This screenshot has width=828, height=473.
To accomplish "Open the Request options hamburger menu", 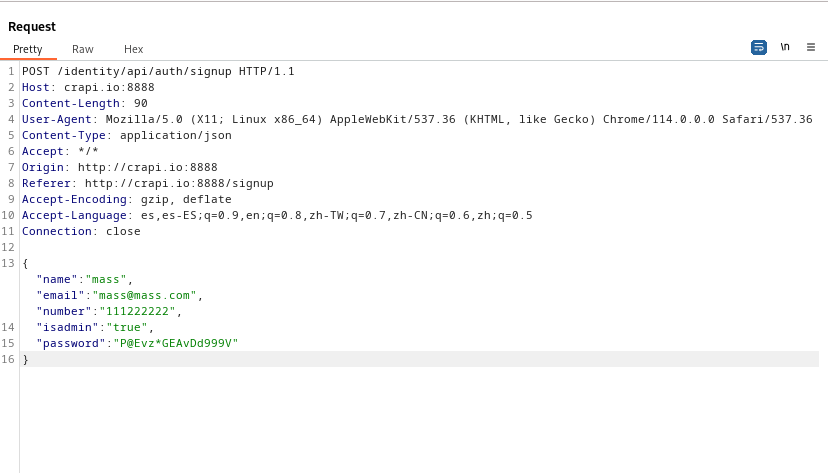I will click(x=811, y=48).
